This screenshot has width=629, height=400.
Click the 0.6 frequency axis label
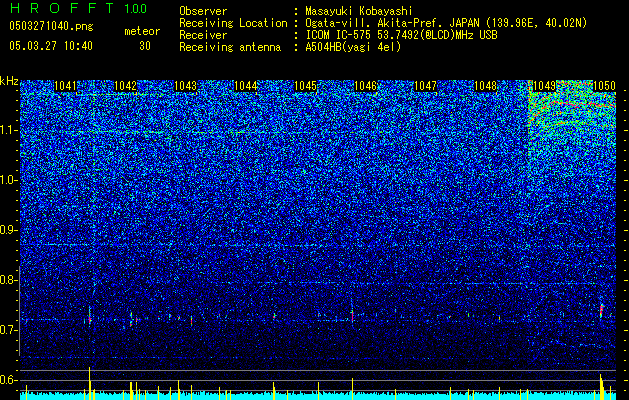point(8,380)
